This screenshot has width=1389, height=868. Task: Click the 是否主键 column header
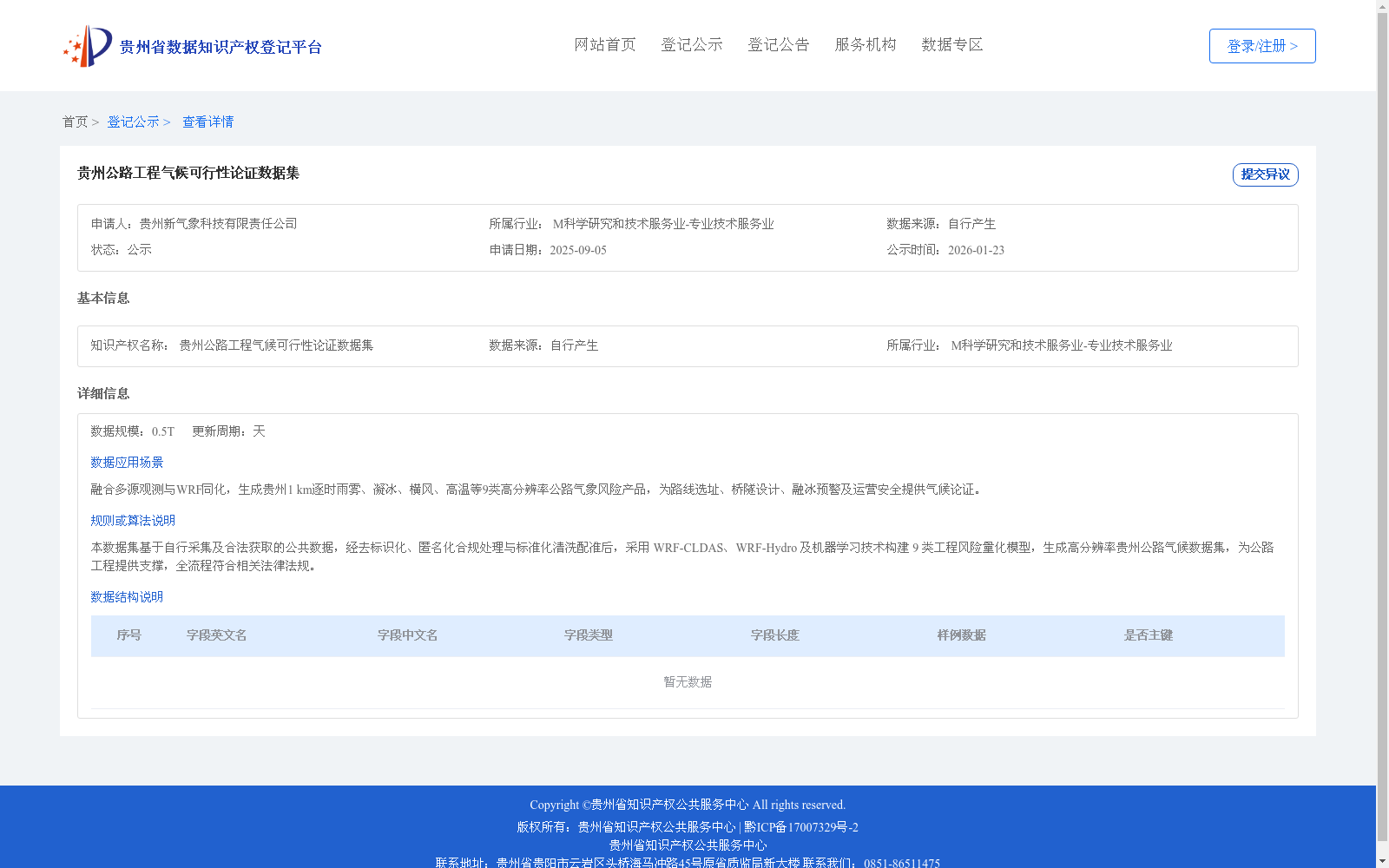1149,635
